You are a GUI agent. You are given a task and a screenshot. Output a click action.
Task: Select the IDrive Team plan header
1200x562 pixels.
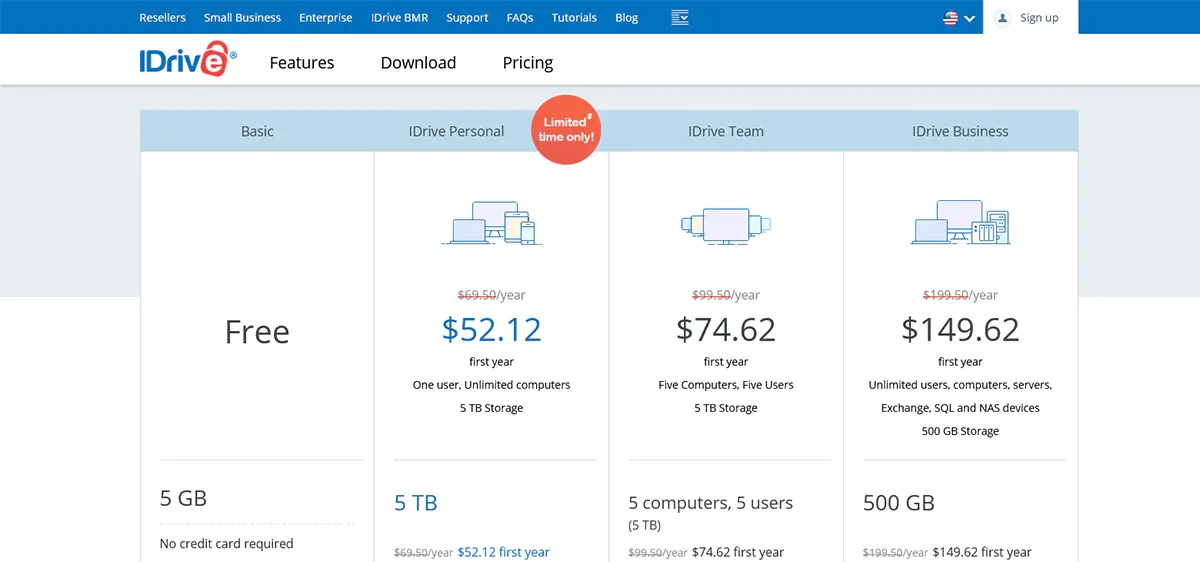click(x=725, y=131)
